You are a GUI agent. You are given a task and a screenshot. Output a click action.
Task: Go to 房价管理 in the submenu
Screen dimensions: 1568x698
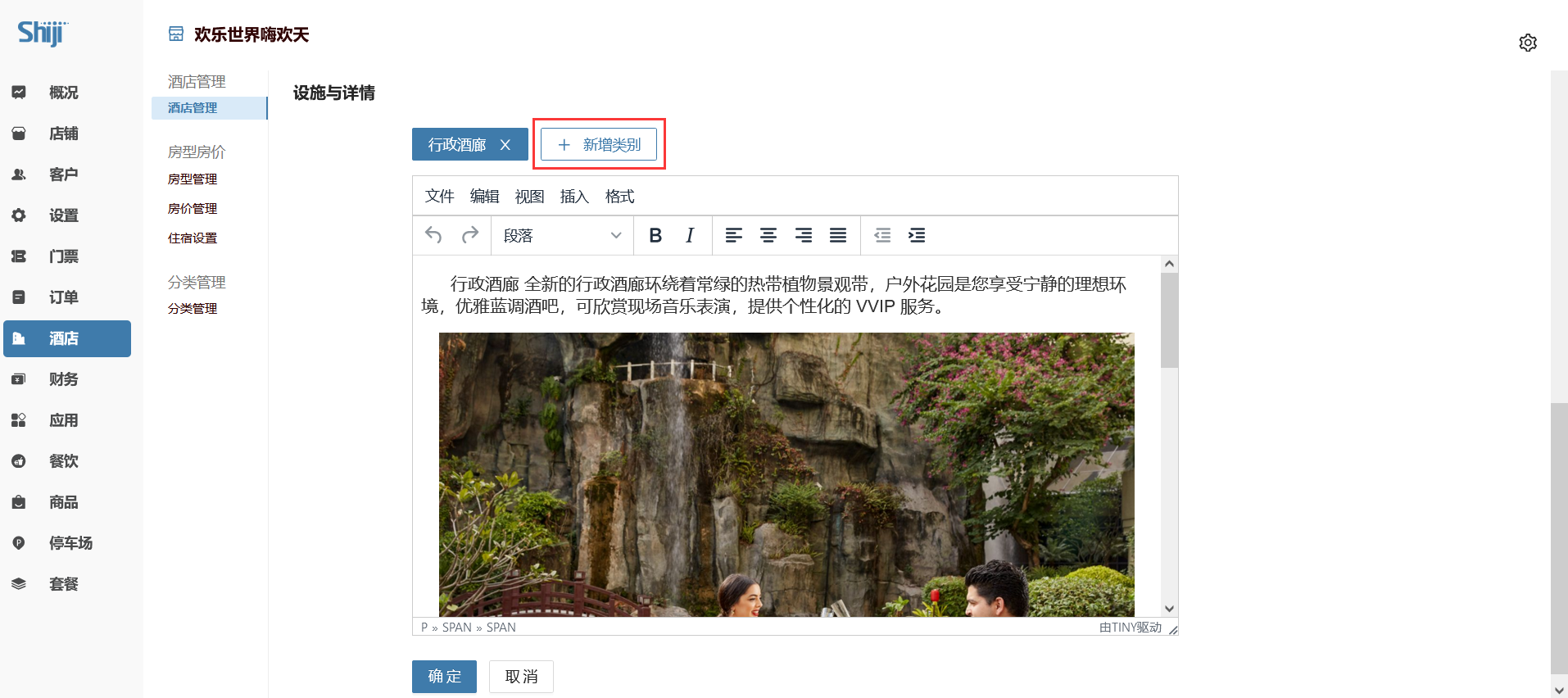193,209
